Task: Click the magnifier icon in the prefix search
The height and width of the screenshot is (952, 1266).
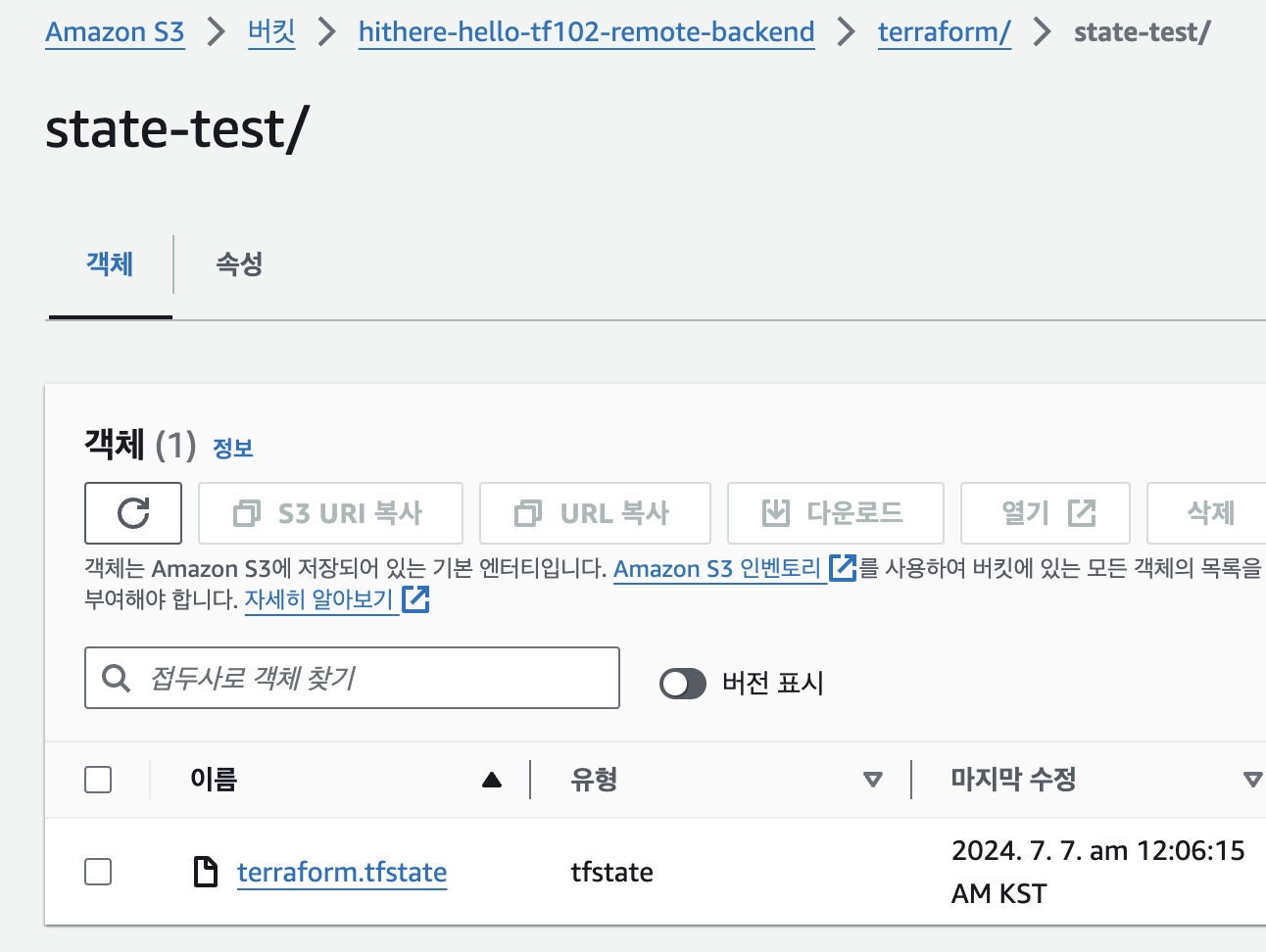Action: click(x=117, y=678)
